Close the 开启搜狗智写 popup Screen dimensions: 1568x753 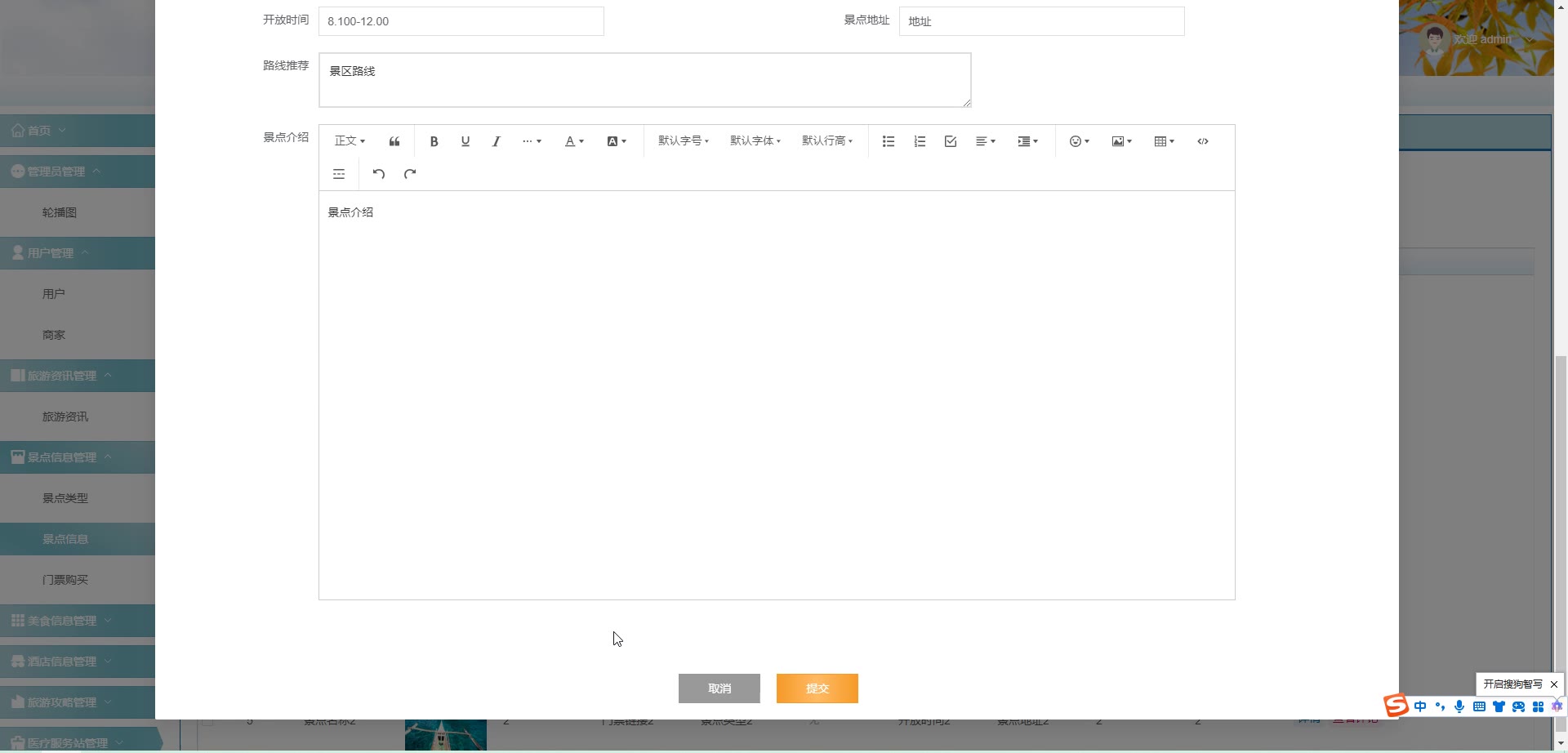pos(1553,684)
